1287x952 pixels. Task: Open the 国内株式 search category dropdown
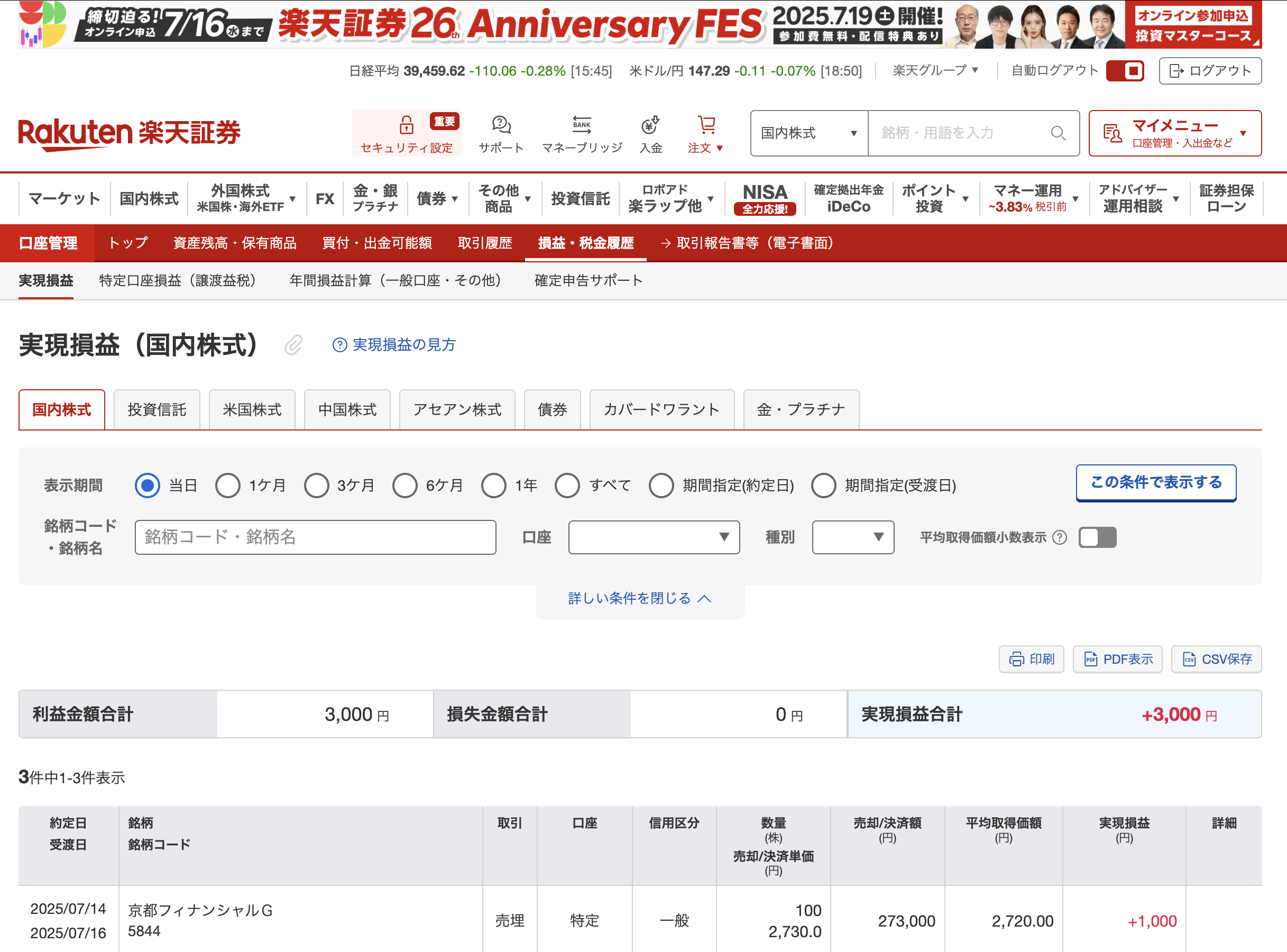click(x=809, y=133)
